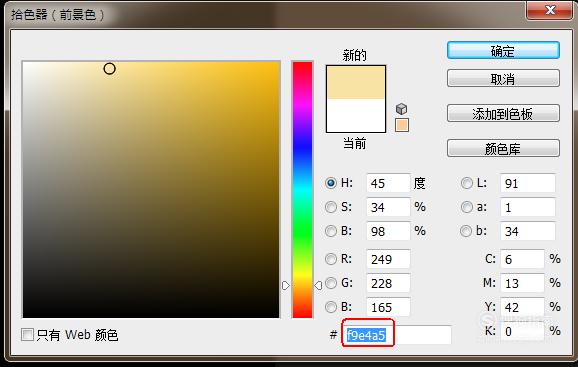This screenshot has width=578, height=367.
Task: Click the 新的 label above the swatch
Action: click(355, 55)
